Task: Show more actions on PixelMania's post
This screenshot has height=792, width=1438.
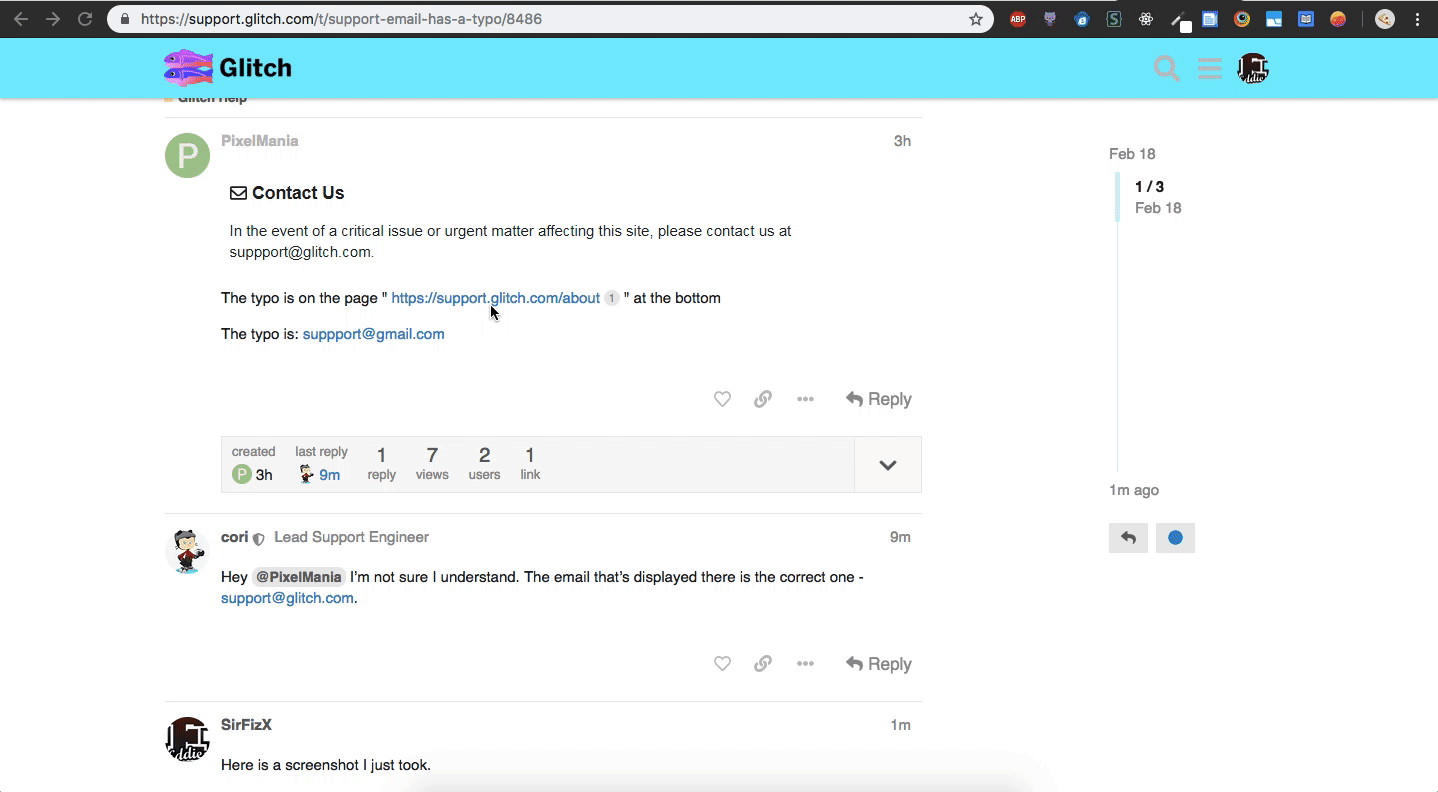Action: [805, 399]
